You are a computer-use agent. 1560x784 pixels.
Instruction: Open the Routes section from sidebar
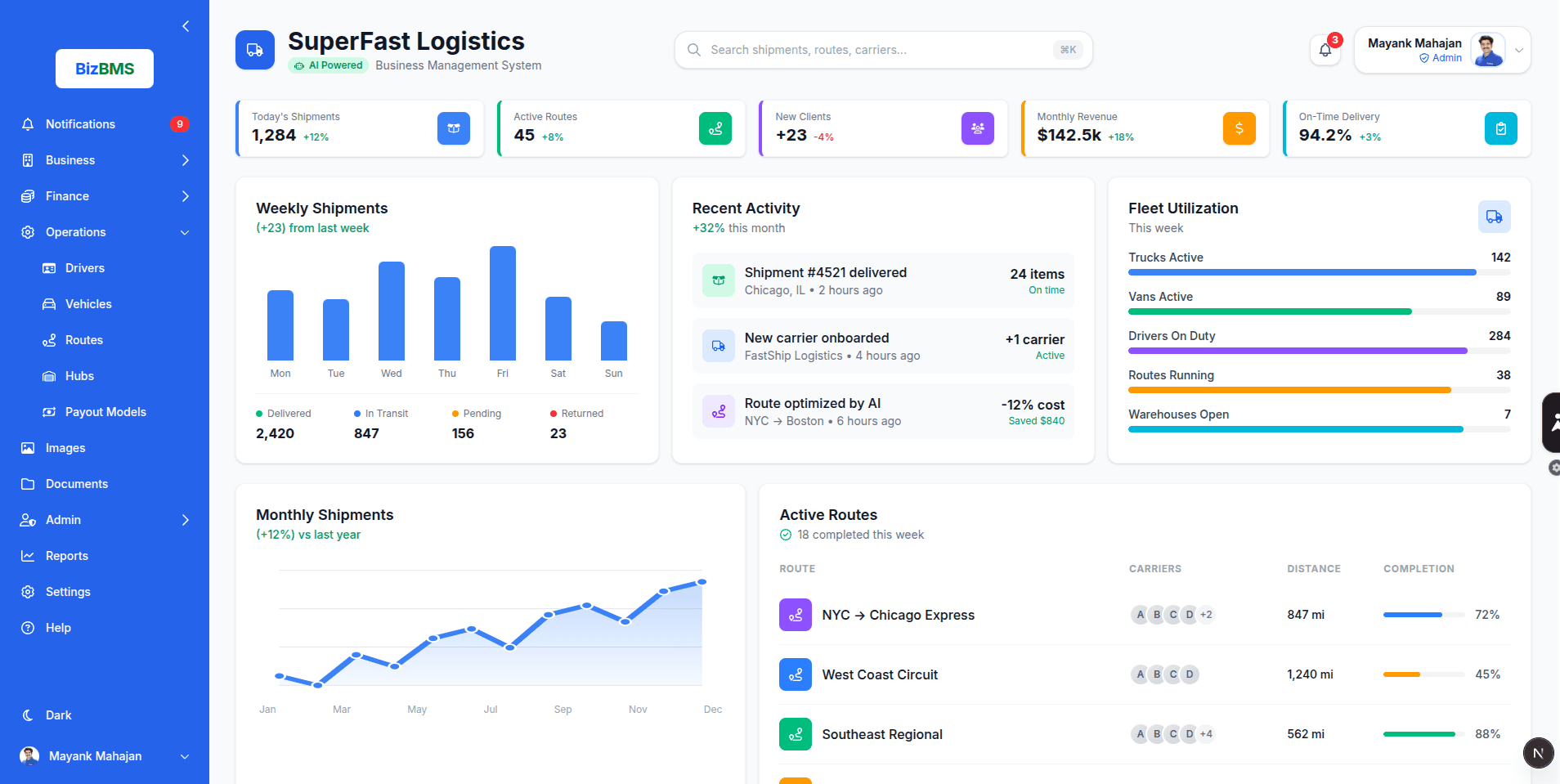[50, 339]
